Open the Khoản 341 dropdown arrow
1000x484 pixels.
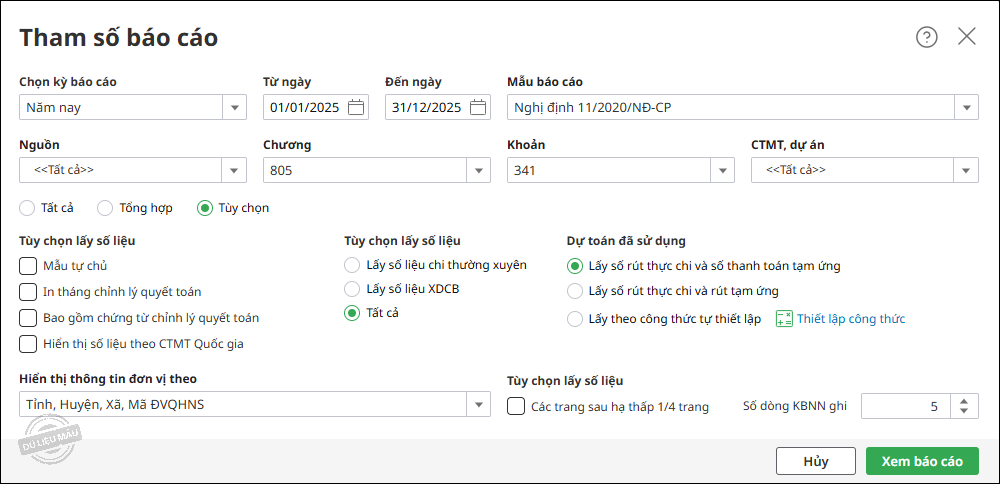pos(723,170)
